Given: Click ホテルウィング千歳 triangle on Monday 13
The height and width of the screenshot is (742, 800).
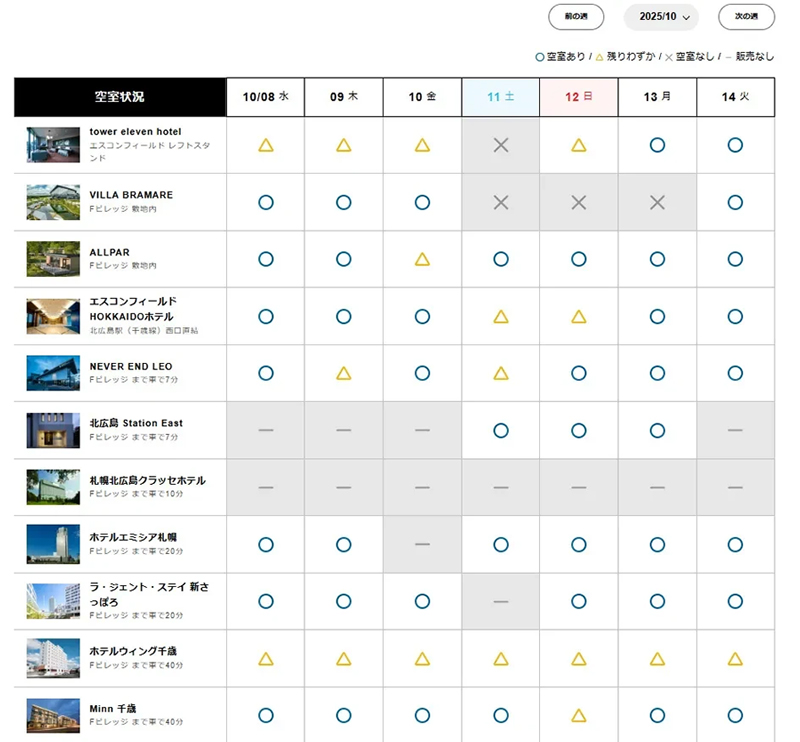Looking at the screenshot, I should pyautogui.click(x=657, y=658).
